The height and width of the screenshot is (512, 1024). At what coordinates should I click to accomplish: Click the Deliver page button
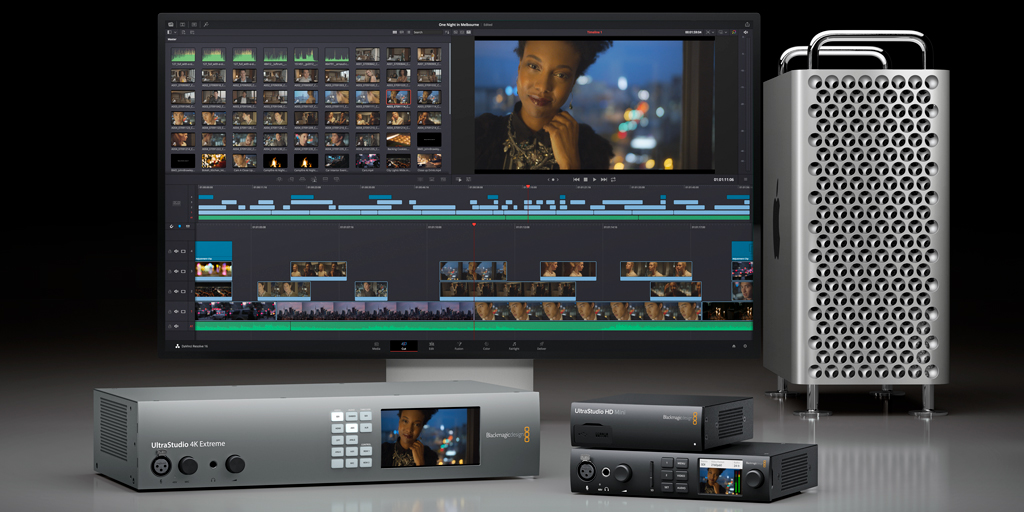tap(541, 346)
